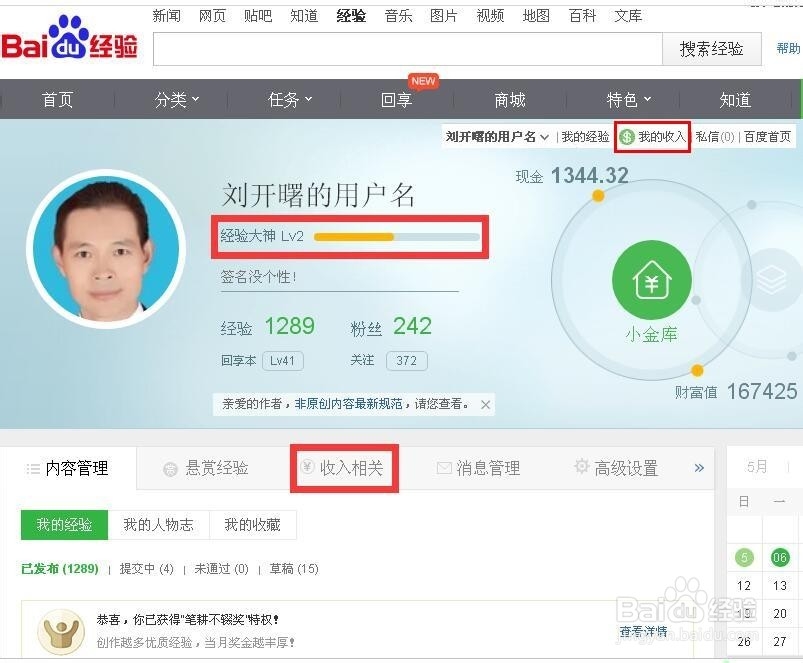Click the 搜索经验 search button
The height and width of the screenshot is (663, 803).
pyautogui.click(x=711, y=49)
